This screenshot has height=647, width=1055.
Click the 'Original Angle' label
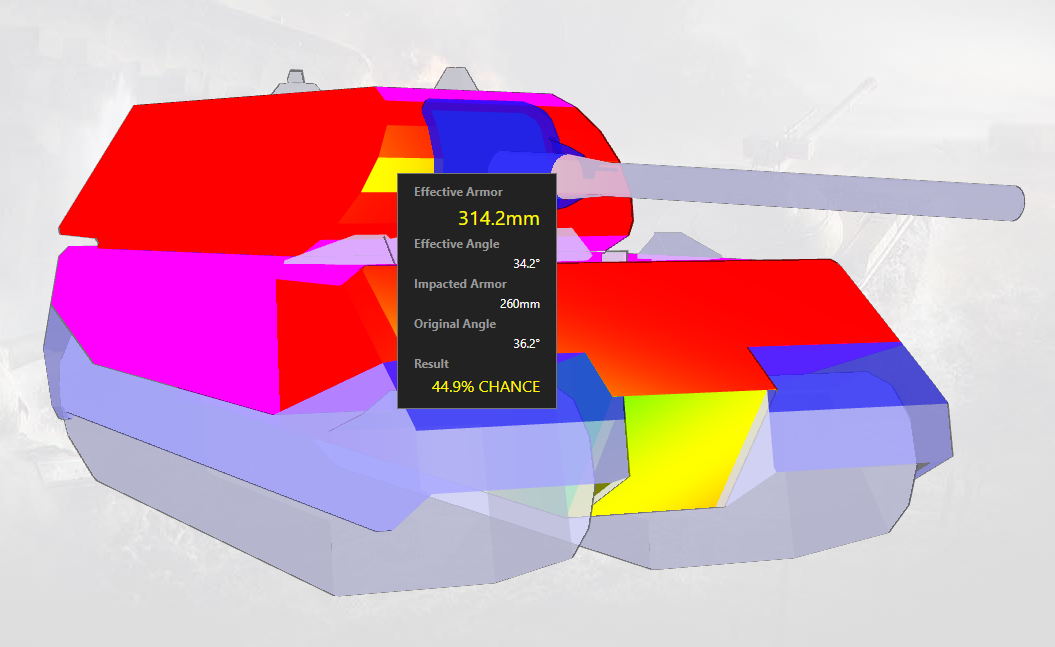tap(455, 324)
